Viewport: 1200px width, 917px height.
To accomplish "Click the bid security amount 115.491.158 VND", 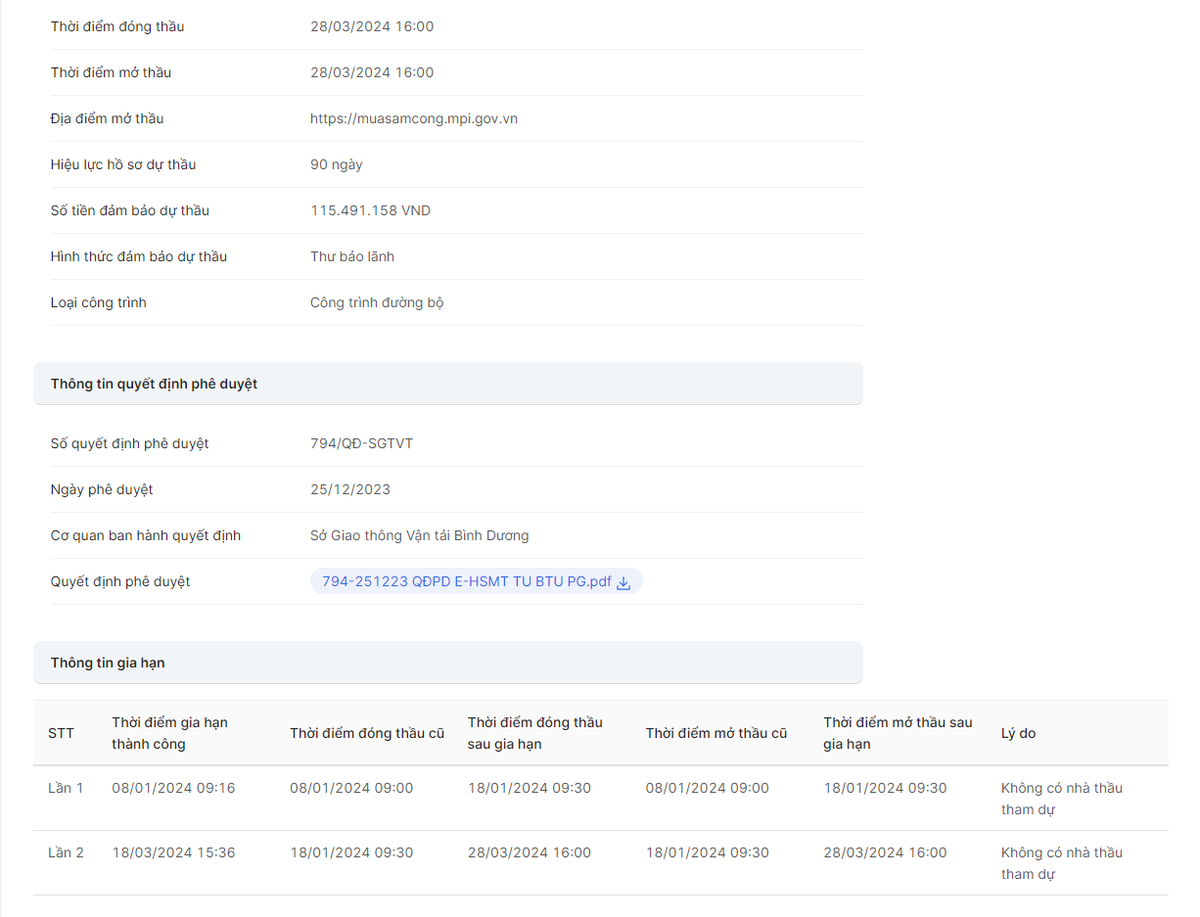I will coord(370,211).
